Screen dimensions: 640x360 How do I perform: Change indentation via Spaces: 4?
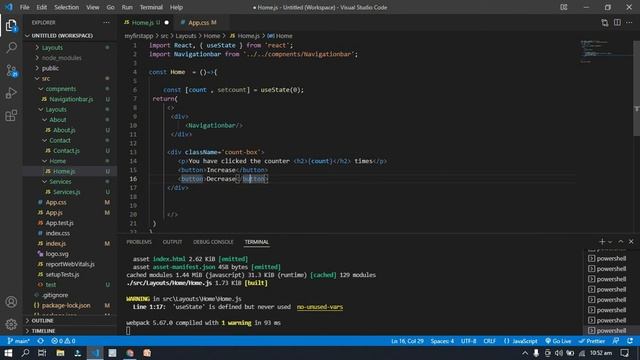442,341
